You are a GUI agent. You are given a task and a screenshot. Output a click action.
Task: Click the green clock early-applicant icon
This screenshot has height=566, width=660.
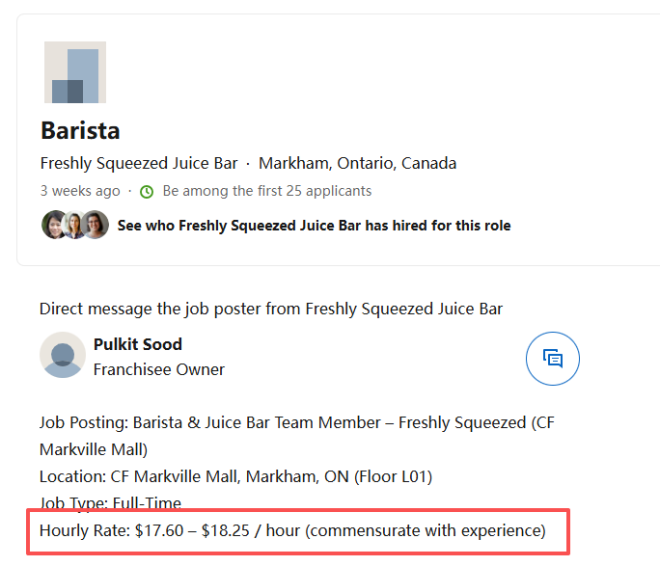[x=146, y=192]
